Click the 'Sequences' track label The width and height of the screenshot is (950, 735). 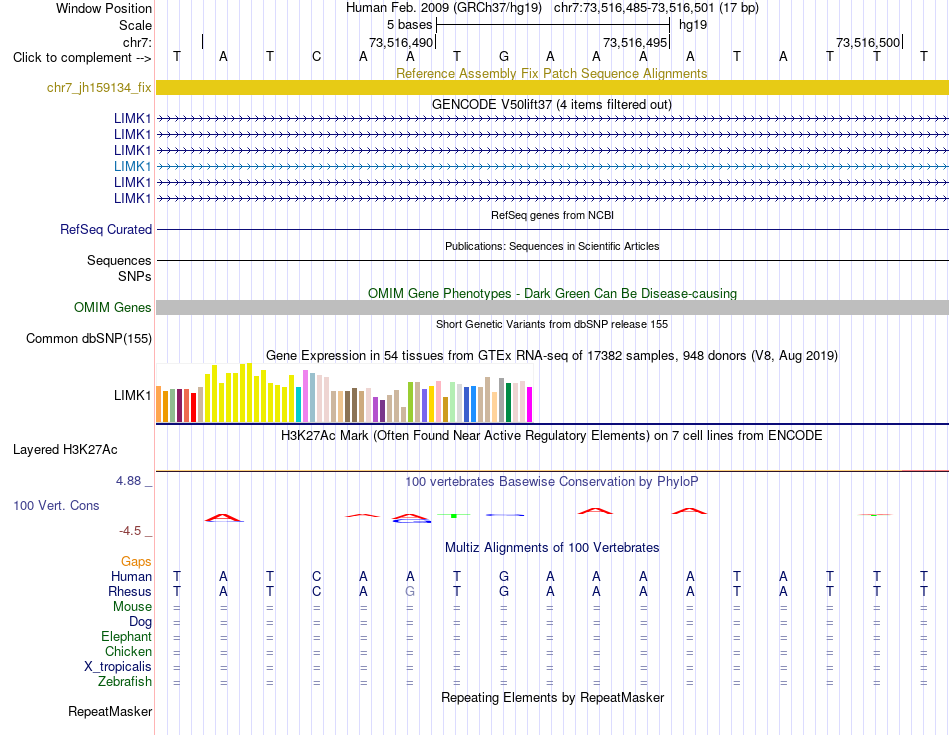(x=119, y=261)
